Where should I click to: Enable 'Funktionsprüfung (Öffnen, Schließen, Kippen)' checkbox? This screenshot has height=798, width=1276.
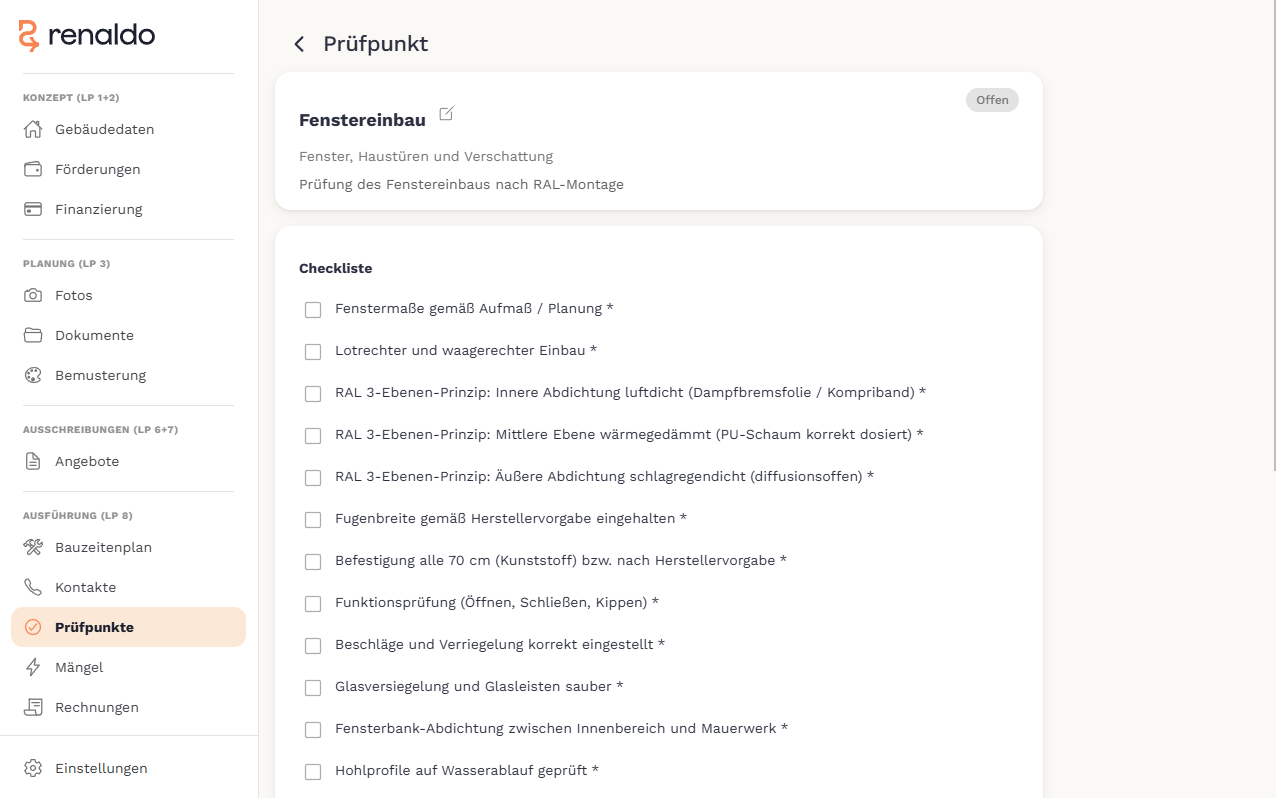coord(313,604)
